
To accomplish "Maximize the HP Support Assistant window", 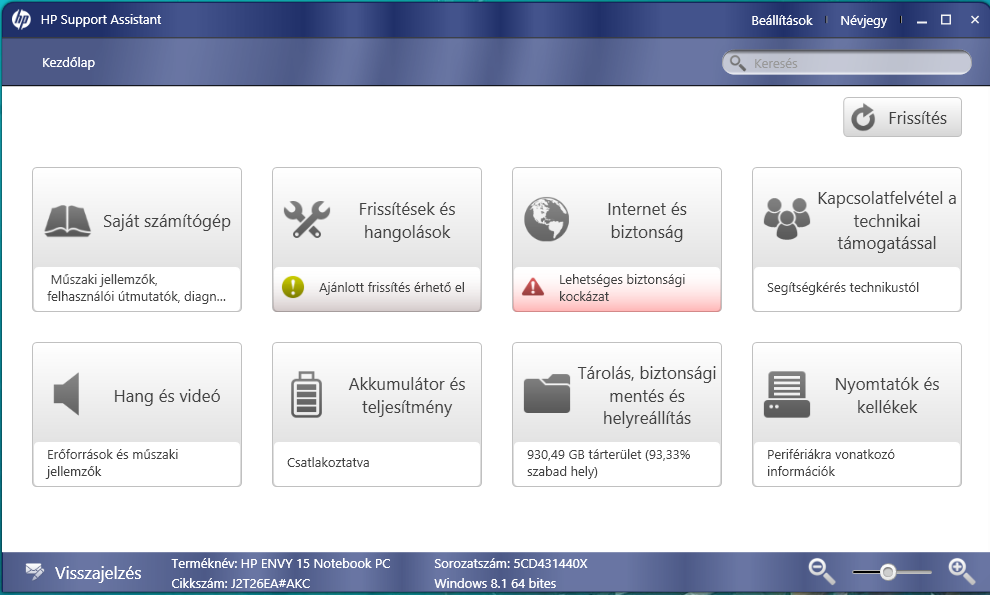I will (x=946, y=20).
